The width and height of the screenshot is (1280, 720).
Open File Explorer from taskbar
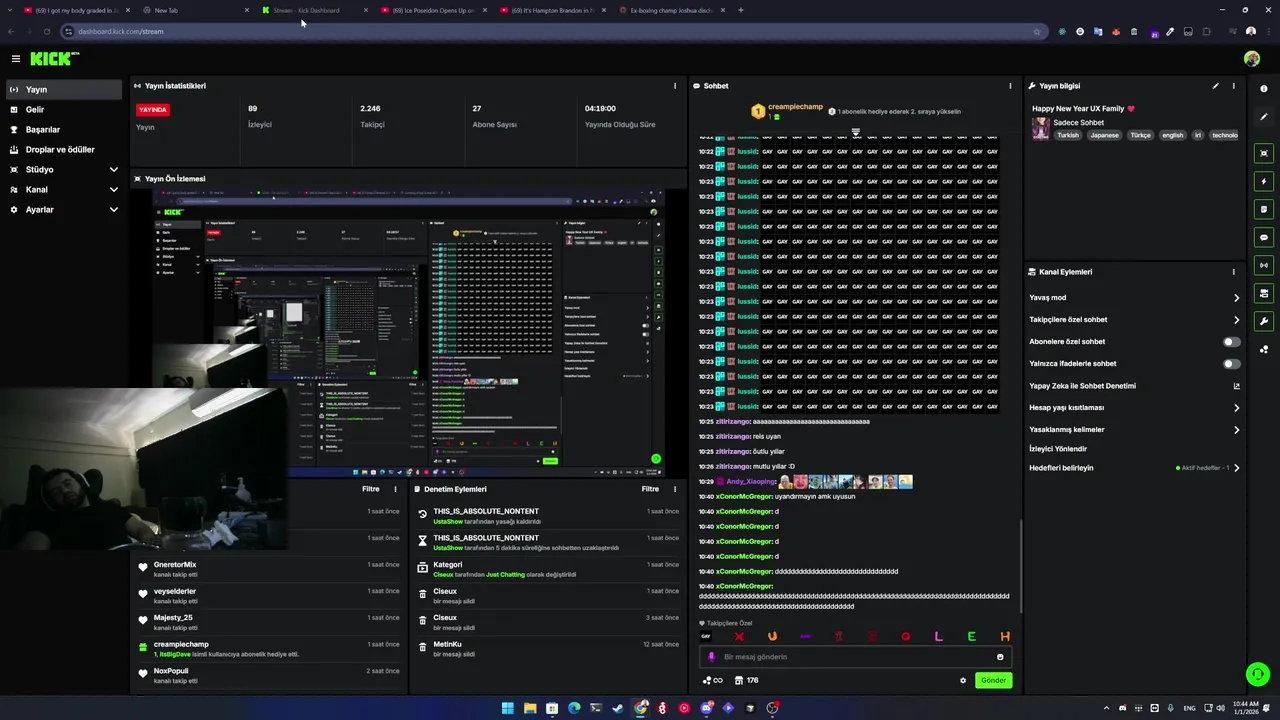(x=530, y=708)
